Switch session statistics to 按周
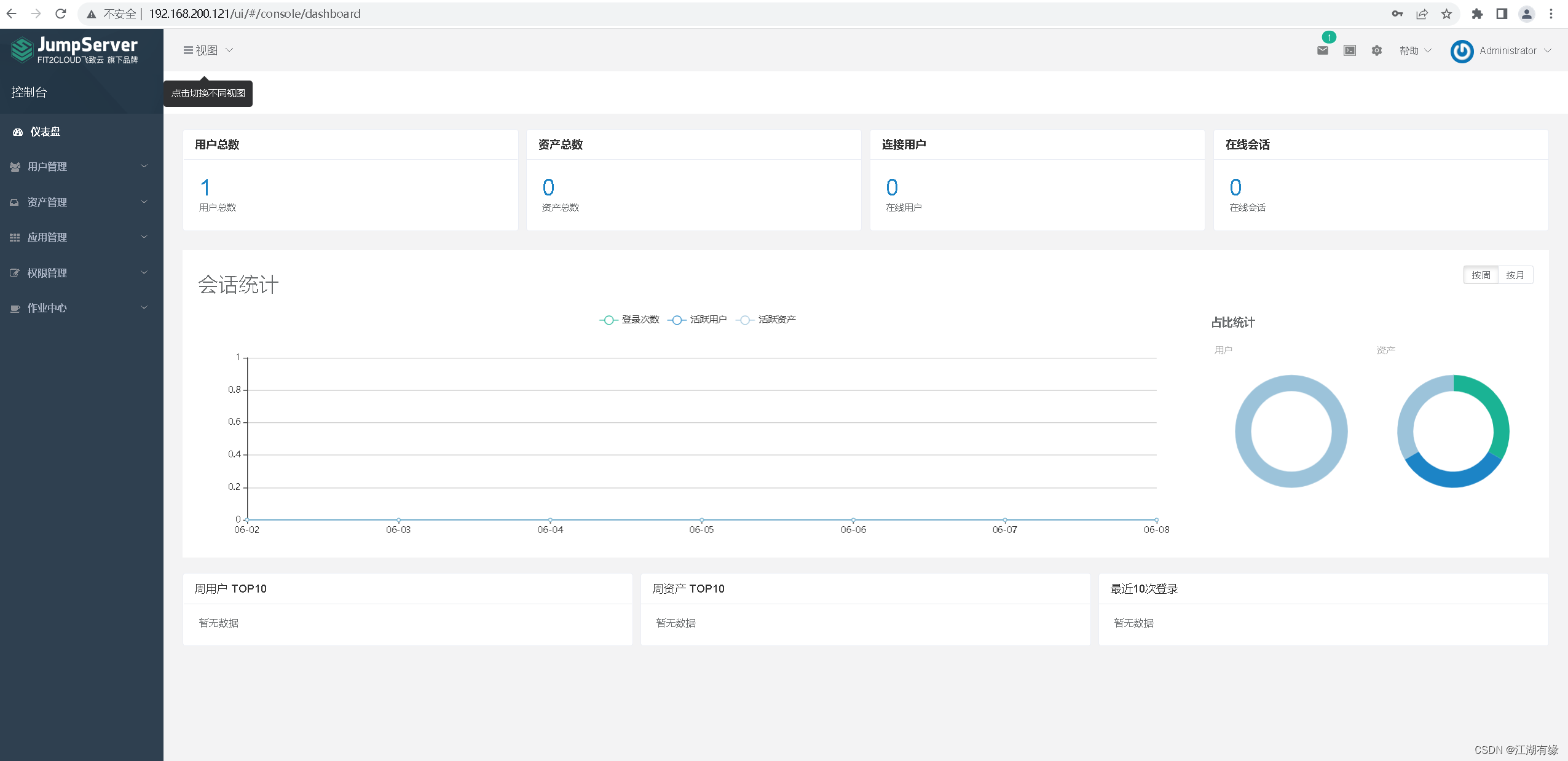 pos(1480,275)
